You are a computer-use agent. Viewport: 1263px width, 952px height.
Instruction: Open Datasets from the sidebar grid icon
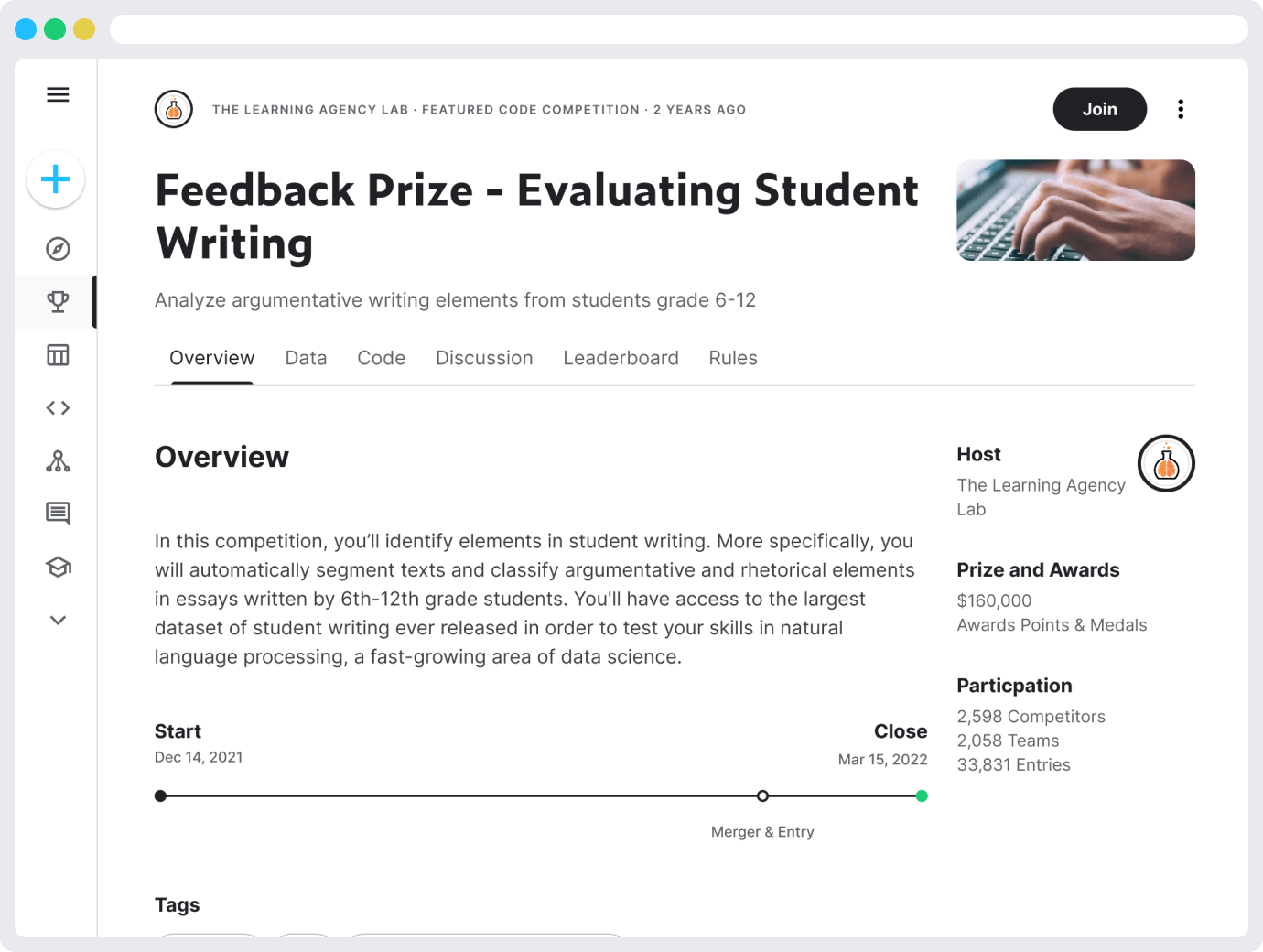[x=57, y=355]
